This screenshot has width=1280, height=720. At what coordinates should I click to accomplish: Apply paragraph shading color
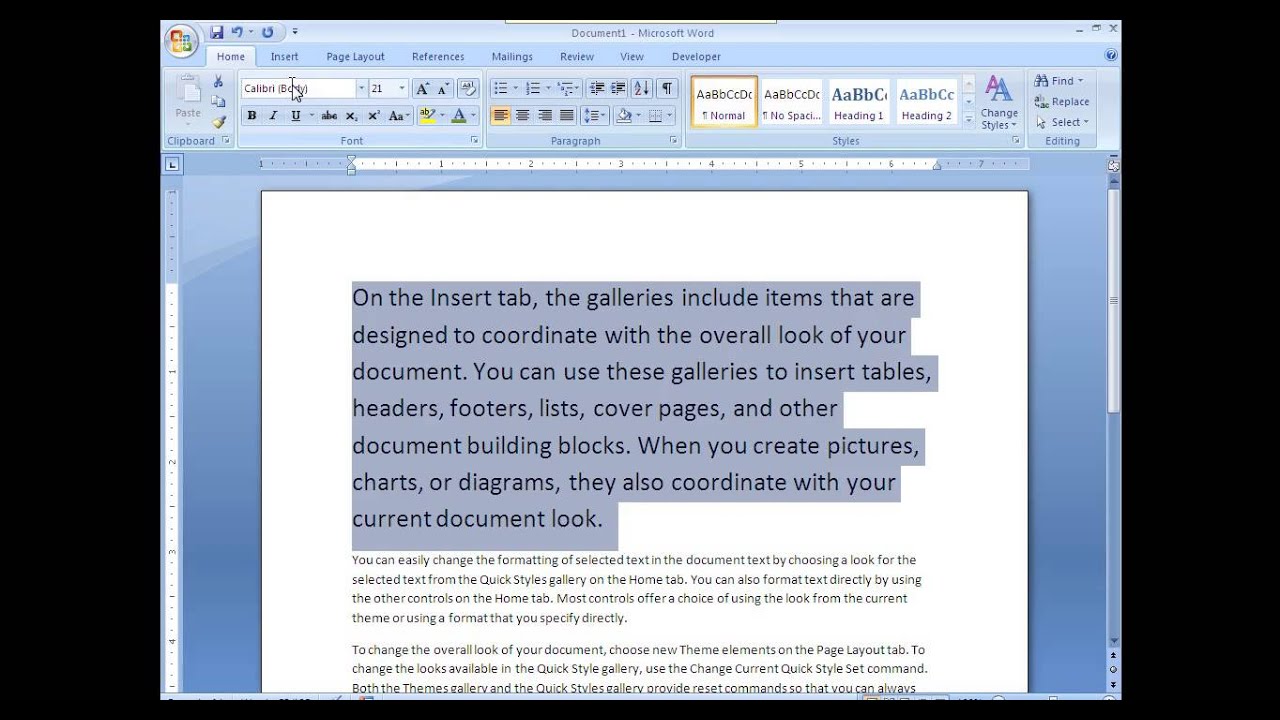click(624, 116)
